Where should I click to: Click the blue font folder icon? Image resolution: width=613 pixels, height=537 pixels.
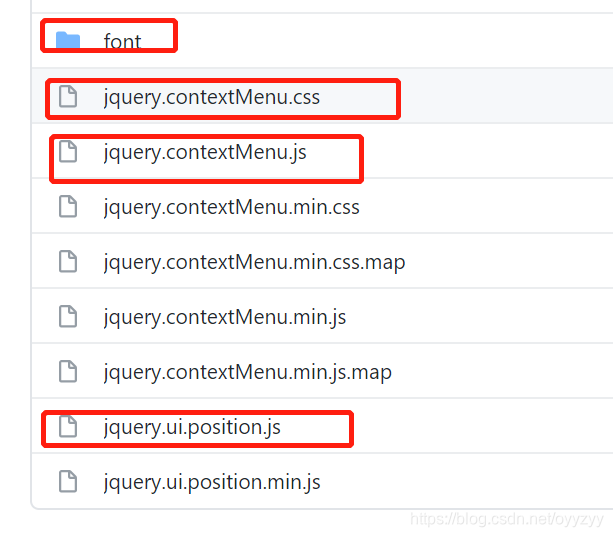[x=68, y=41]
